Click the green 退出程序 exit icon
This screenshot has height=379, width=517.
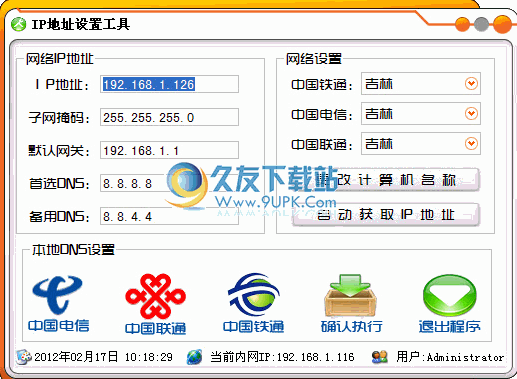[x=449, y=295]
